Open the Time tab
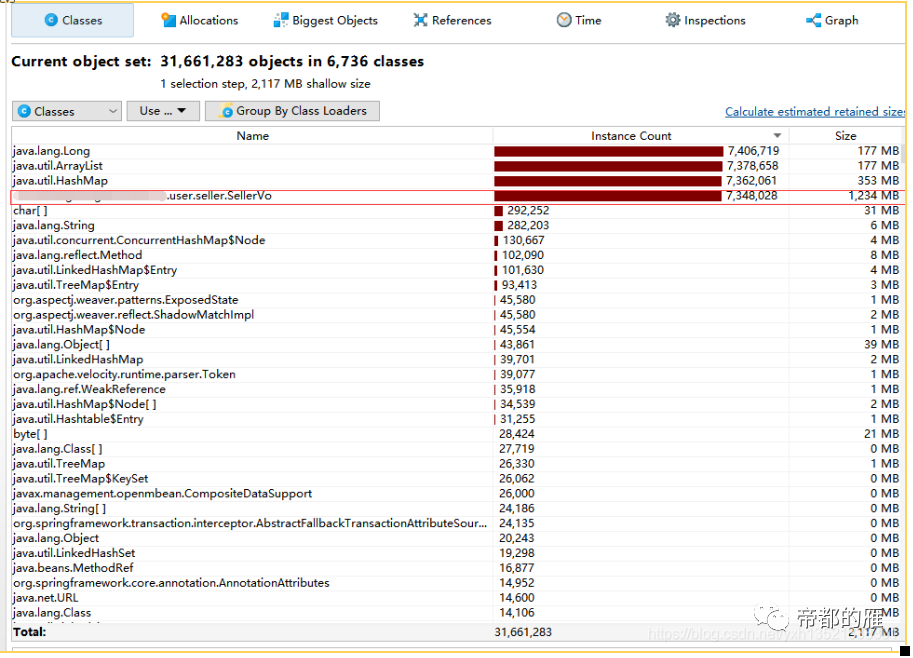The image size is (913, 658). click(x=579, y=20)
